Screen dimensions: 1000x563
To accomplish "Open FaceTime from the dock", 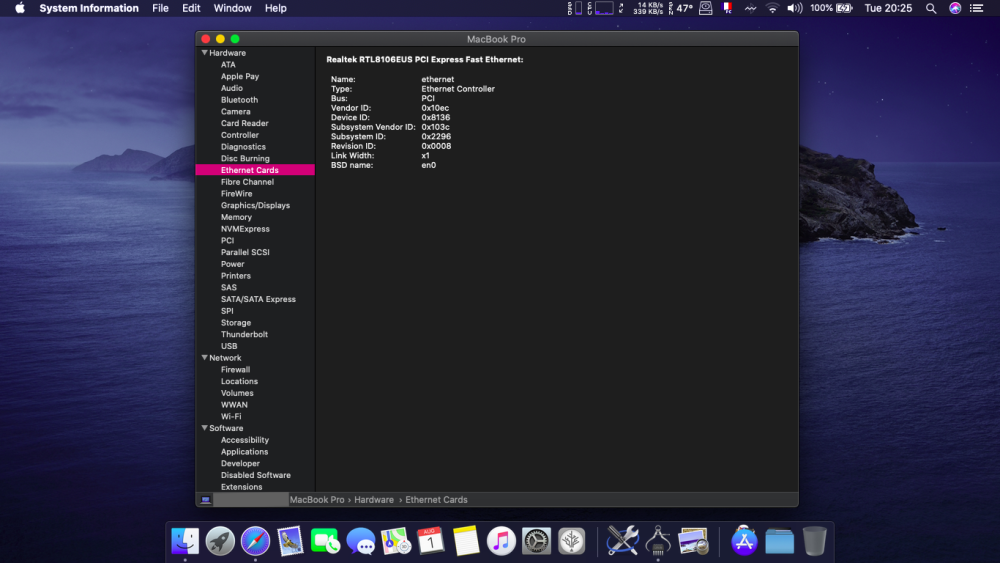I will click(325, 541).
